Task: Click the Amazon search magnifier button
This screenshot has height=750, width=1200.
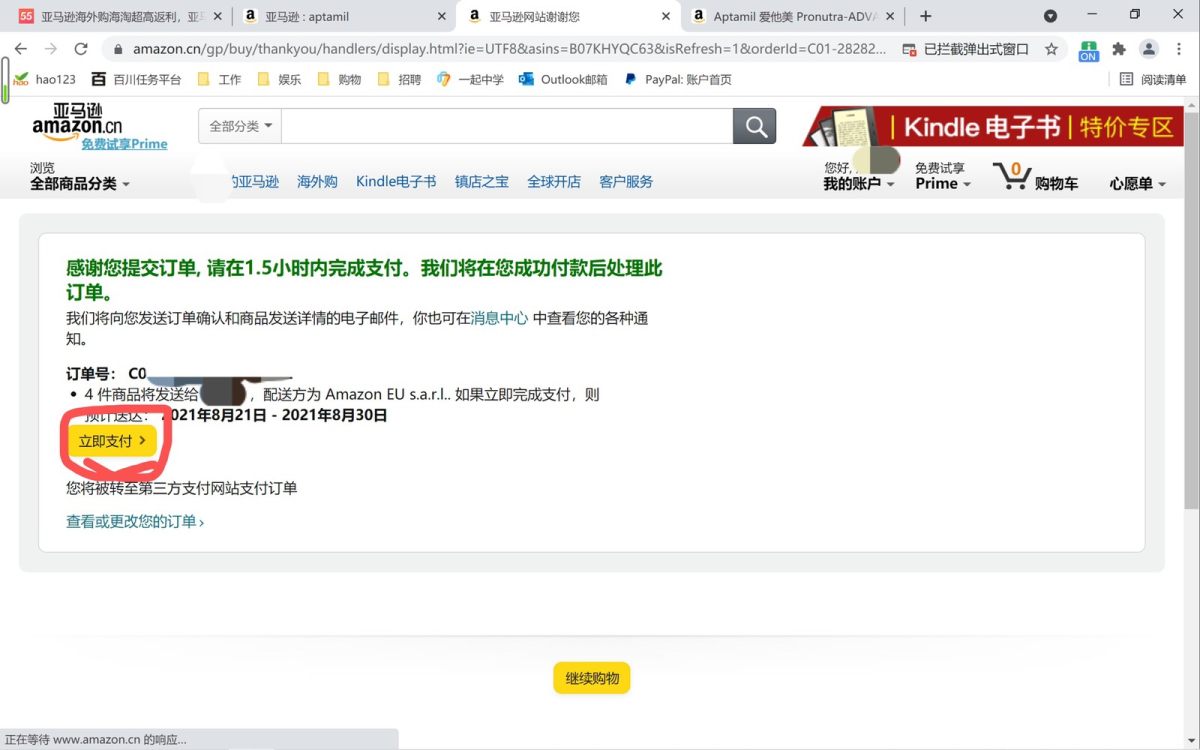Action: pyautogui.click(x=755, y=126)
